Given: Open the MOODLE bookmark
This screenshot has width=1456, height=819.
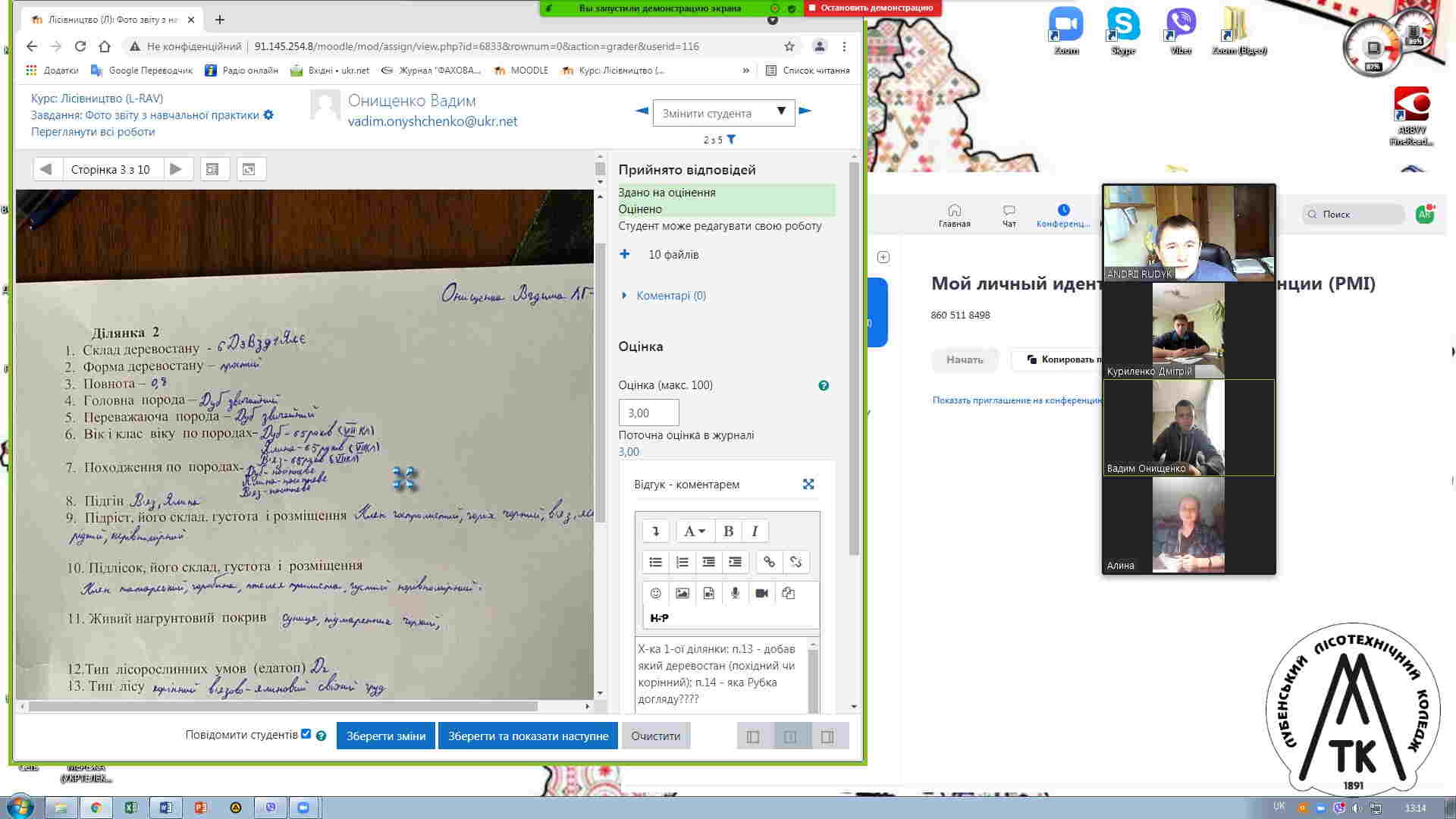Looking at the screenshot, I should click(521, 71).
